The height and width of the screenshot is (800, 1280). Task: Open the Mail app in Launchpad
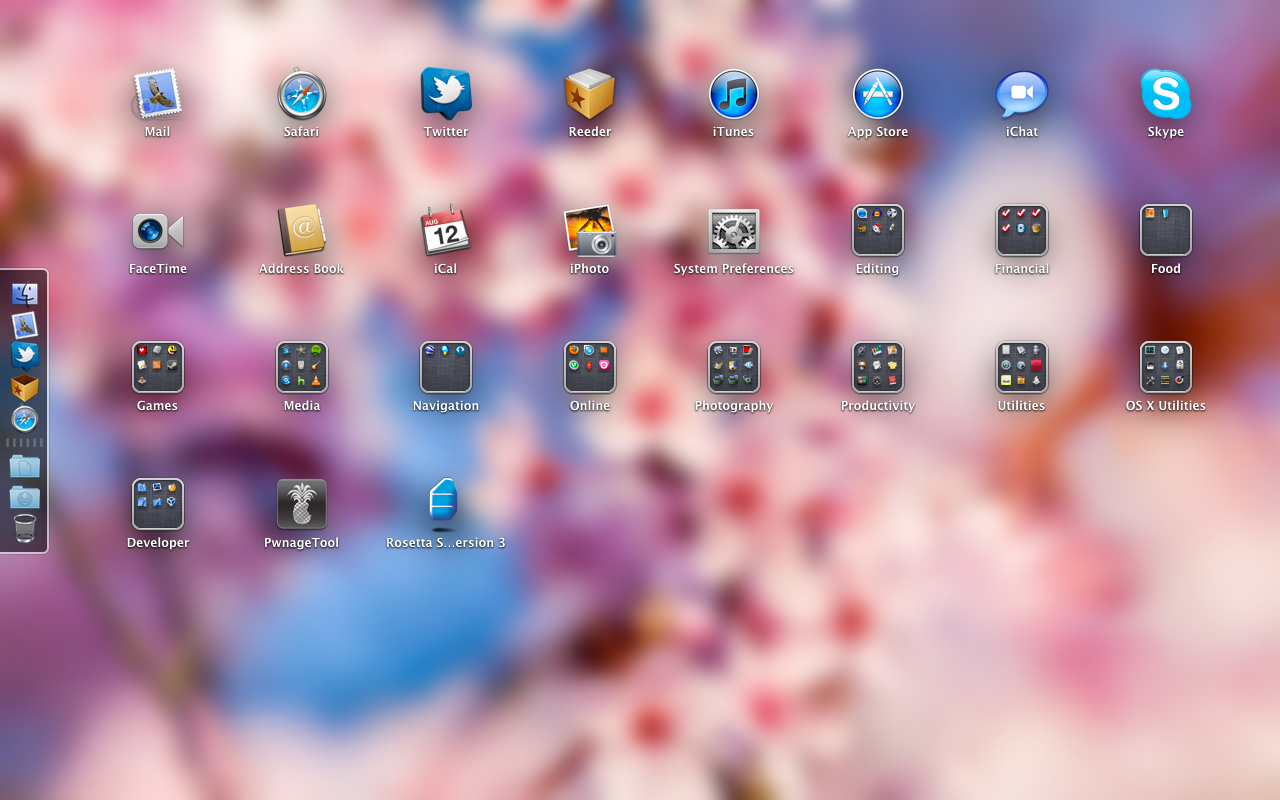click(157, 94)
